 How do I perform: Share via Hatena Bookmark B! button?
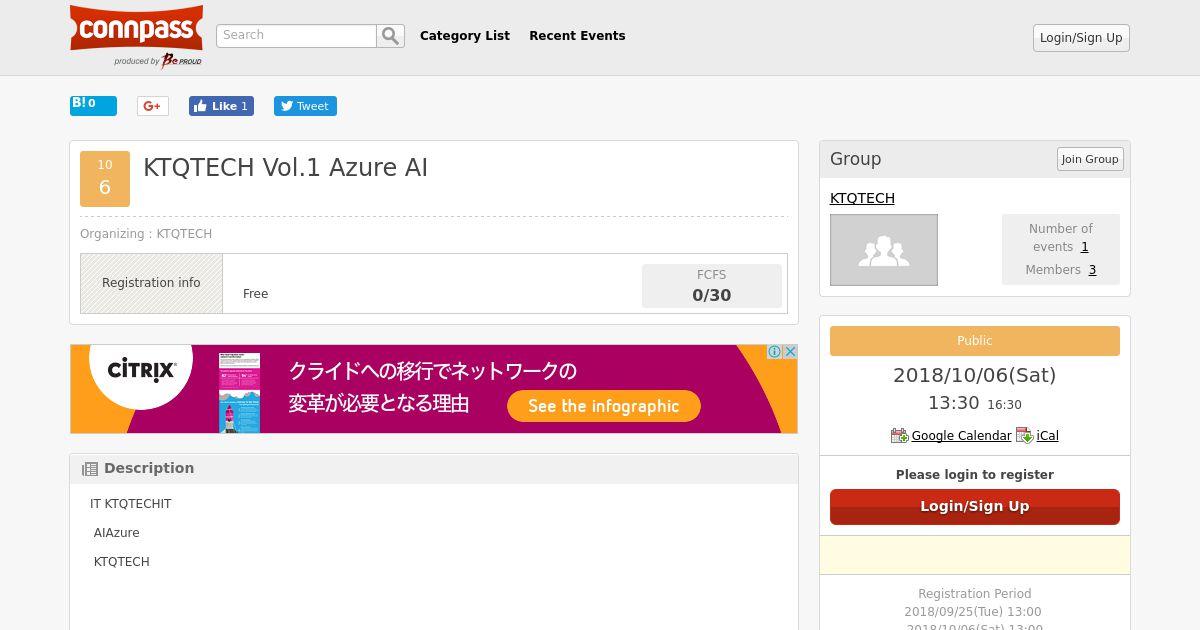click(93, 105)
